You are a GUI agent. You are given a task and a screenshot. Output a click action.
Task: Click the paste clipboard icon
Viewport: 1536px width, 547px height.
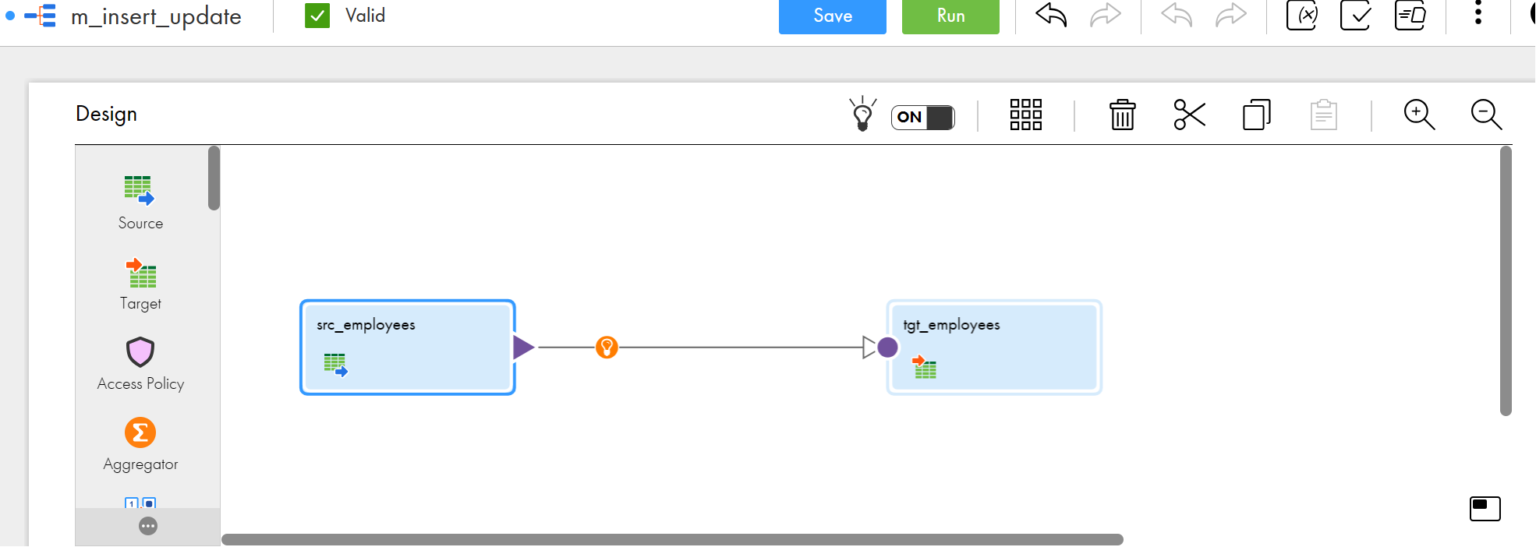click(1323, 115)
